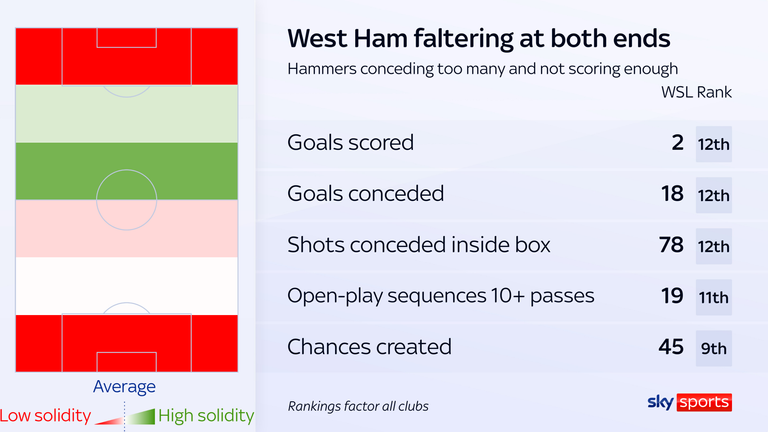Click the value 78 for shots conceded
This screenshot has width=768, height=432.
pos(672,245)
